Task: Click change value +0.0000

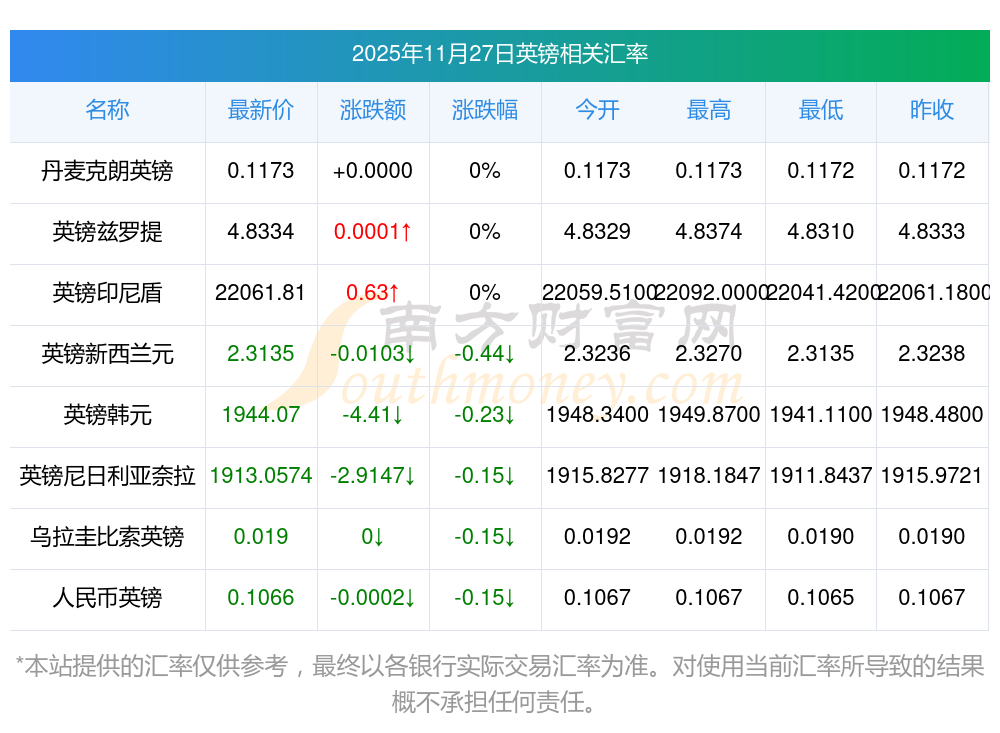Action: click(372, 170)
